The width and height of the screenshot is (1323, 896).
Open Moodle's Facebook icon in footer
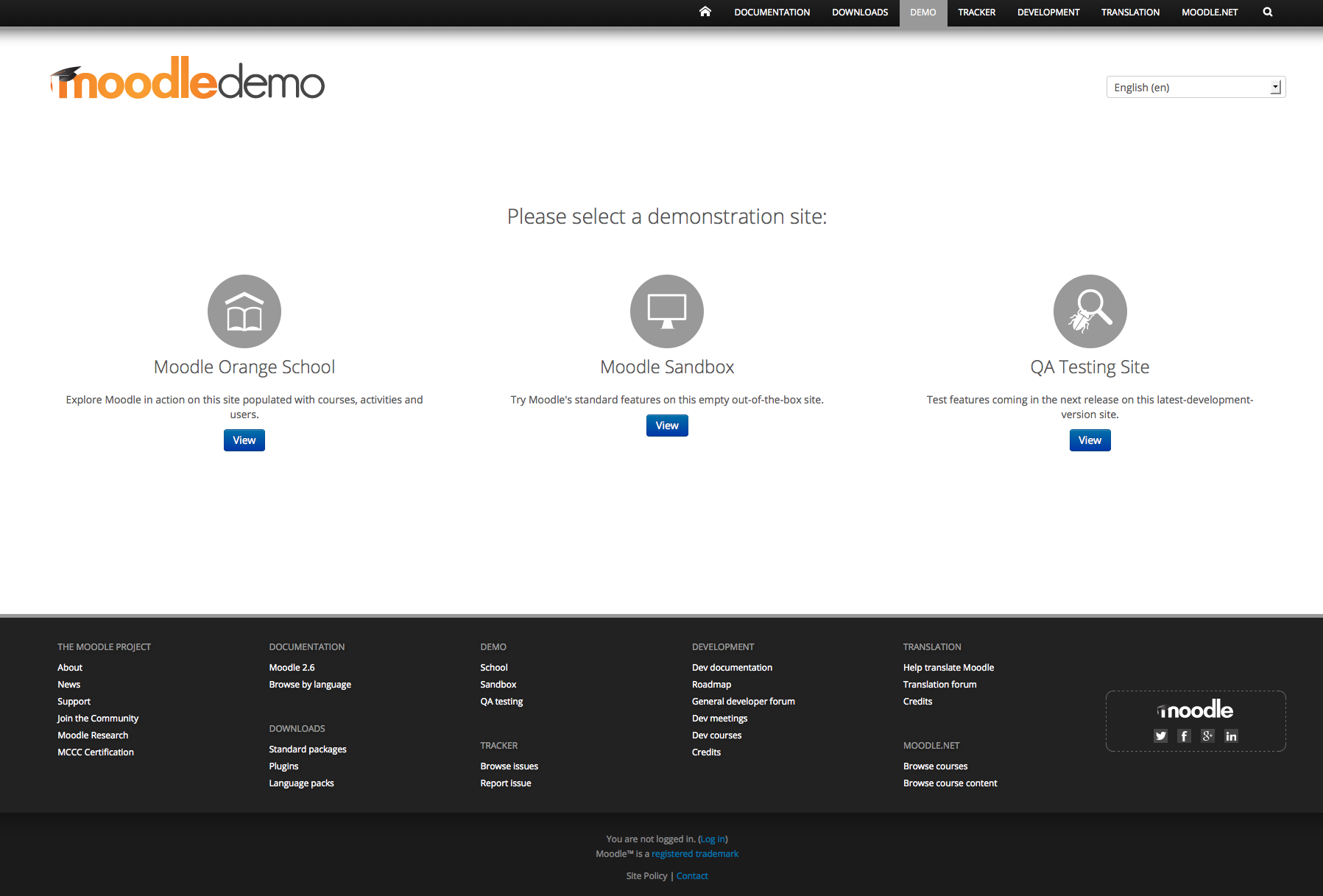click(1184, 736)
